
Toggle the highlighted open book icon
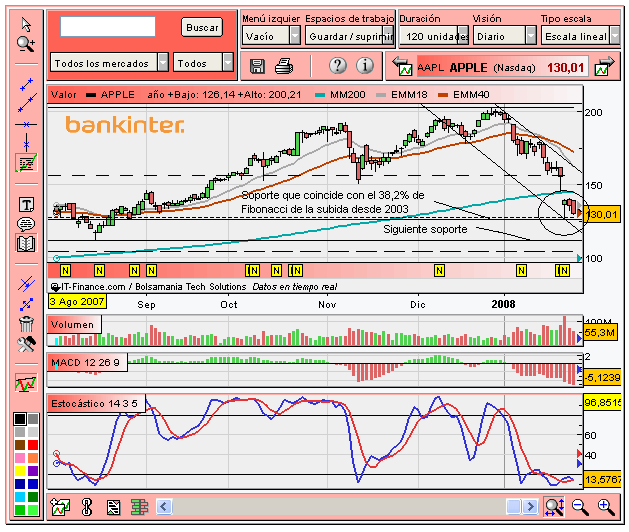(26, 243)
